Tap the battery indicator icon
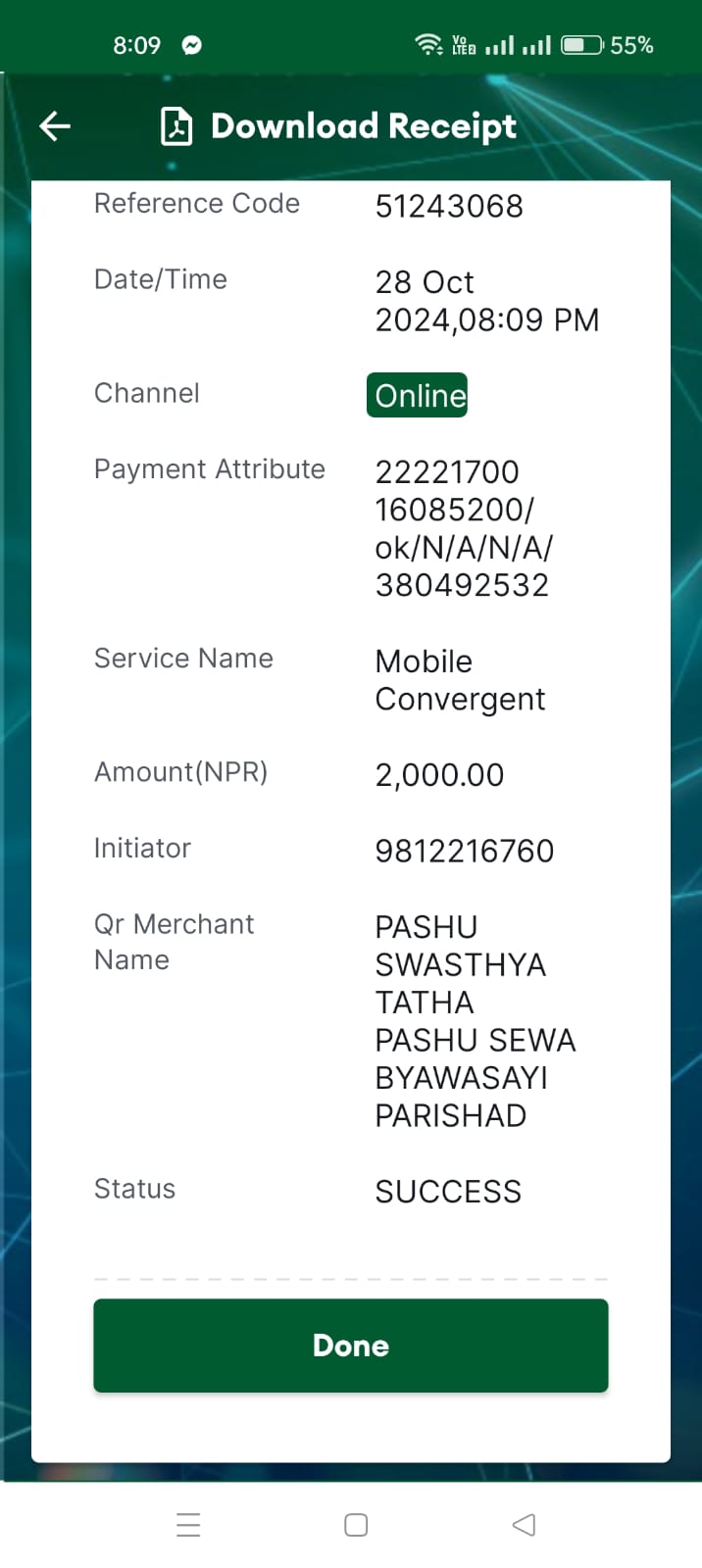 (581, 45)
